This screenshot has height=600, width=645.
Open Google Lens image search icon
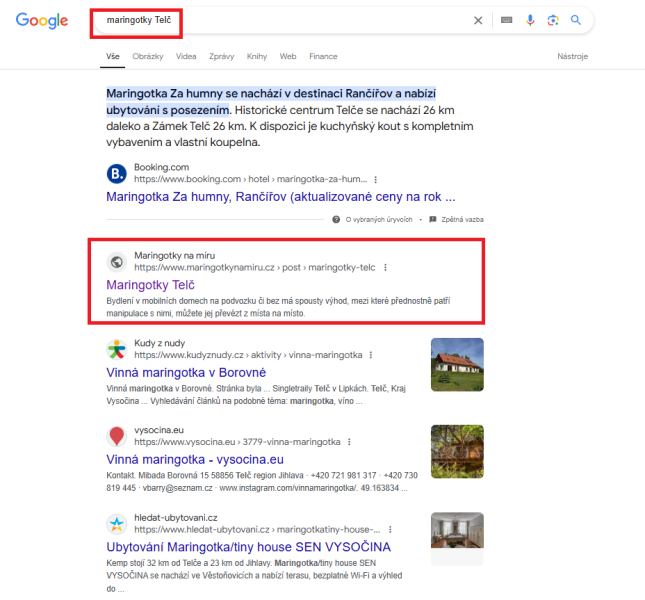(x=553, y=20)
